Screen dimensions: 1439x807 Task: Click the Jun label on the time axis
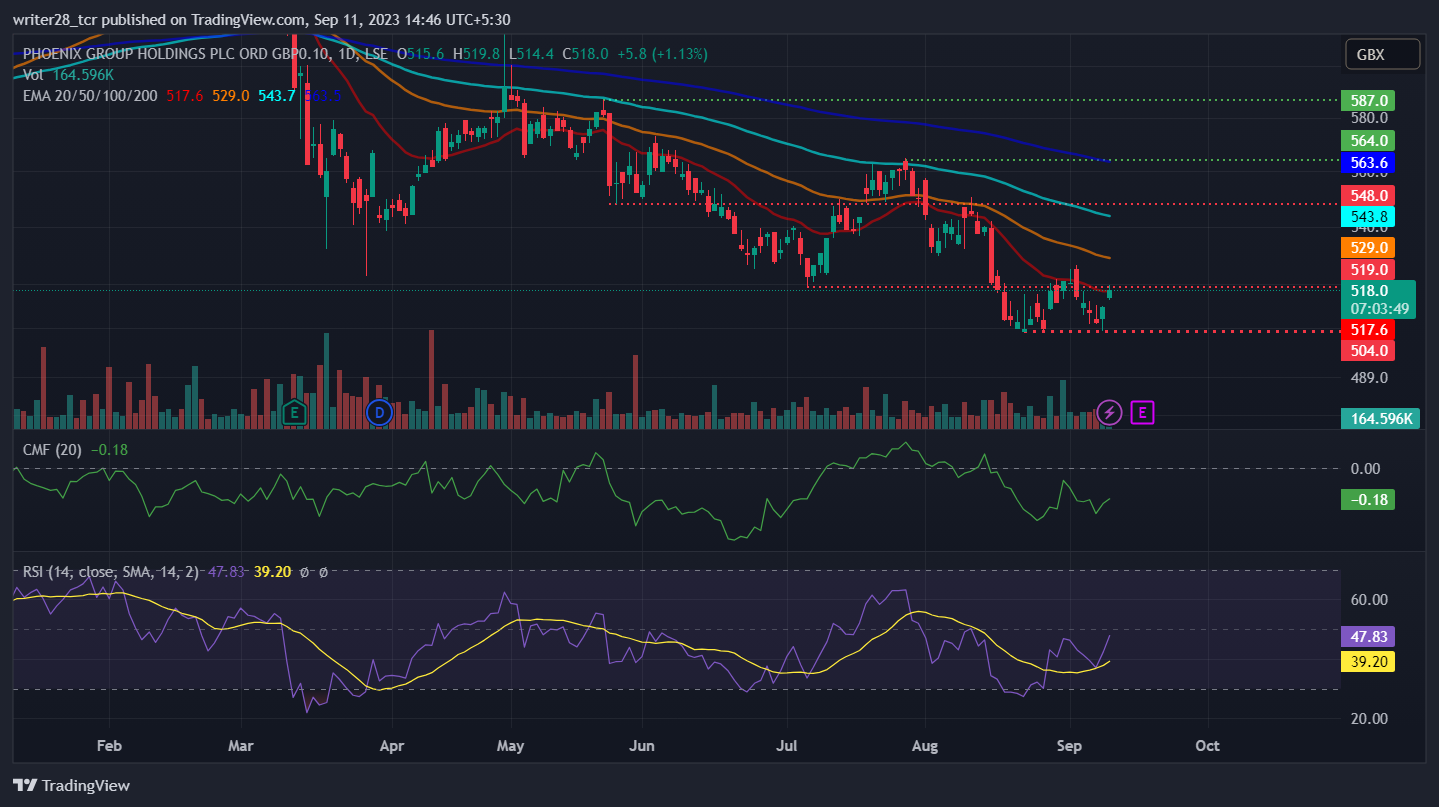[642, 746]
